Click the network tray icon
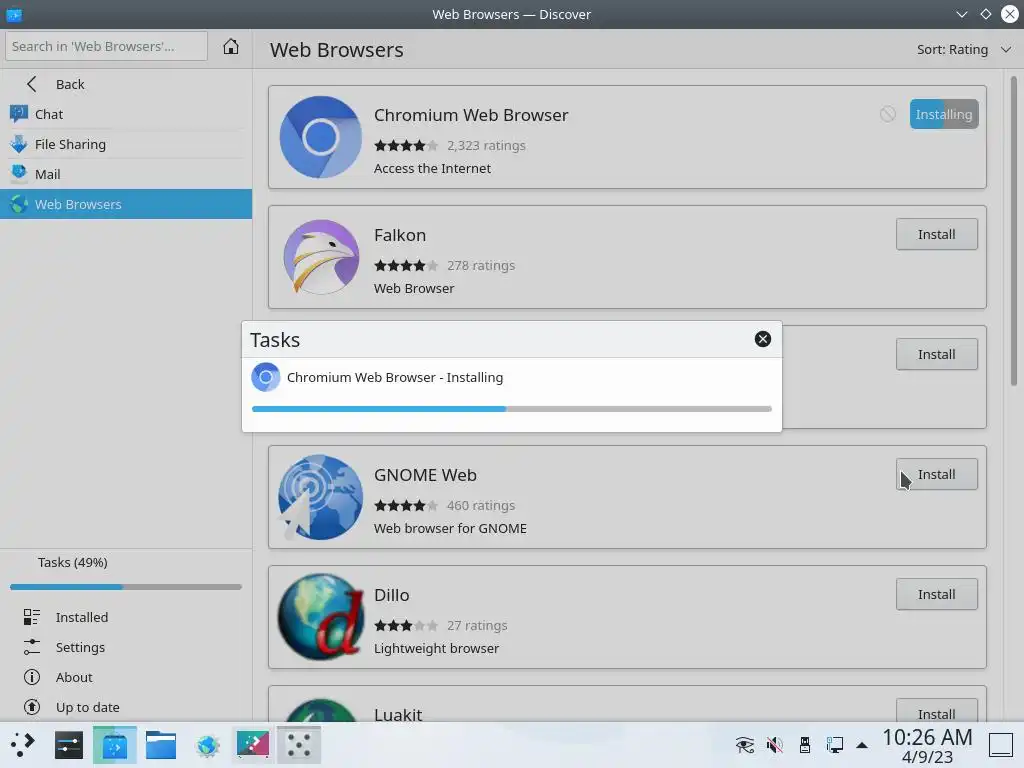The width and height of the screenshot is (1024, 768). (835, 744)
